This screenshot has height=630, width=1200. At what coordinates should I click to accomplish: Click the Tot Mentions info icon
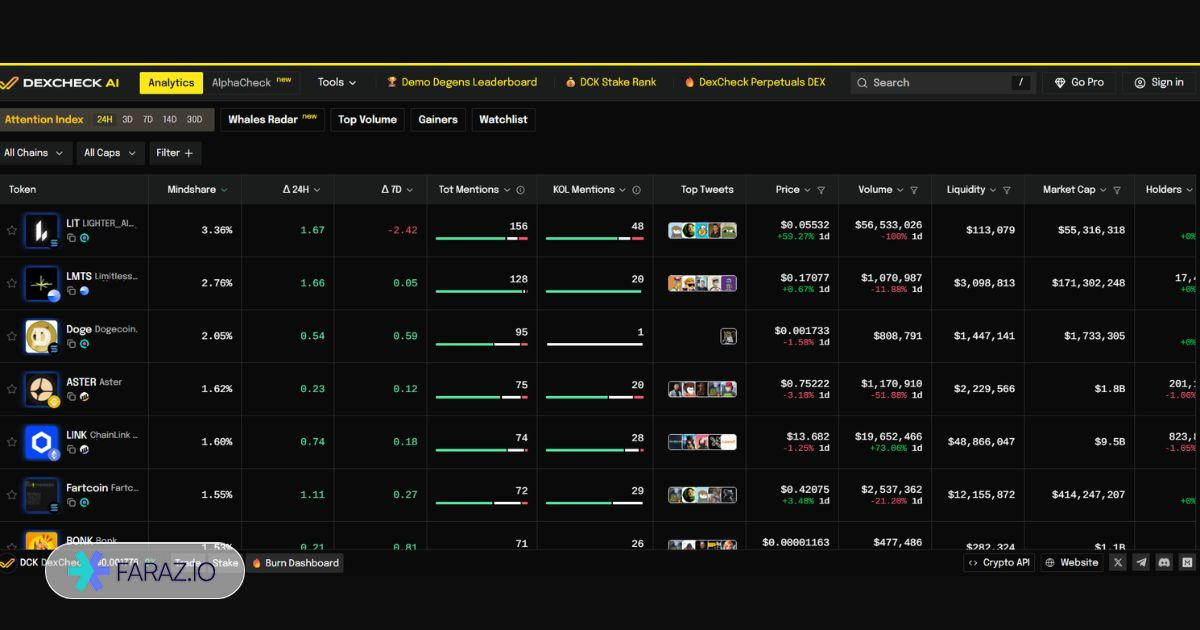pyautogui.click(x=520, y=190)
